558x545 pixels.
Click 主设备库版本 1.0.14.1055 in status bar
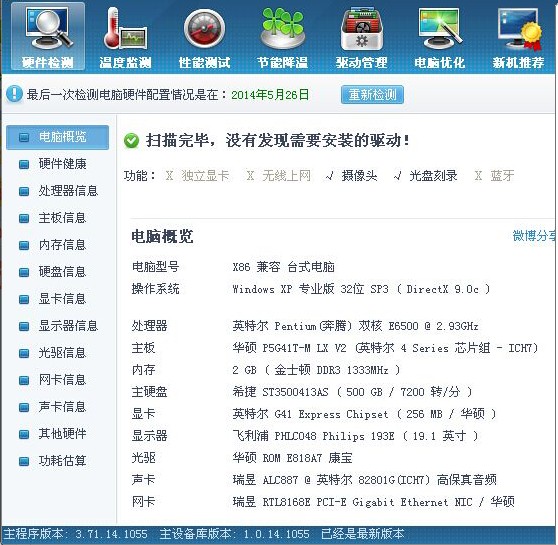pyautogui.click(x=235, y=534)
